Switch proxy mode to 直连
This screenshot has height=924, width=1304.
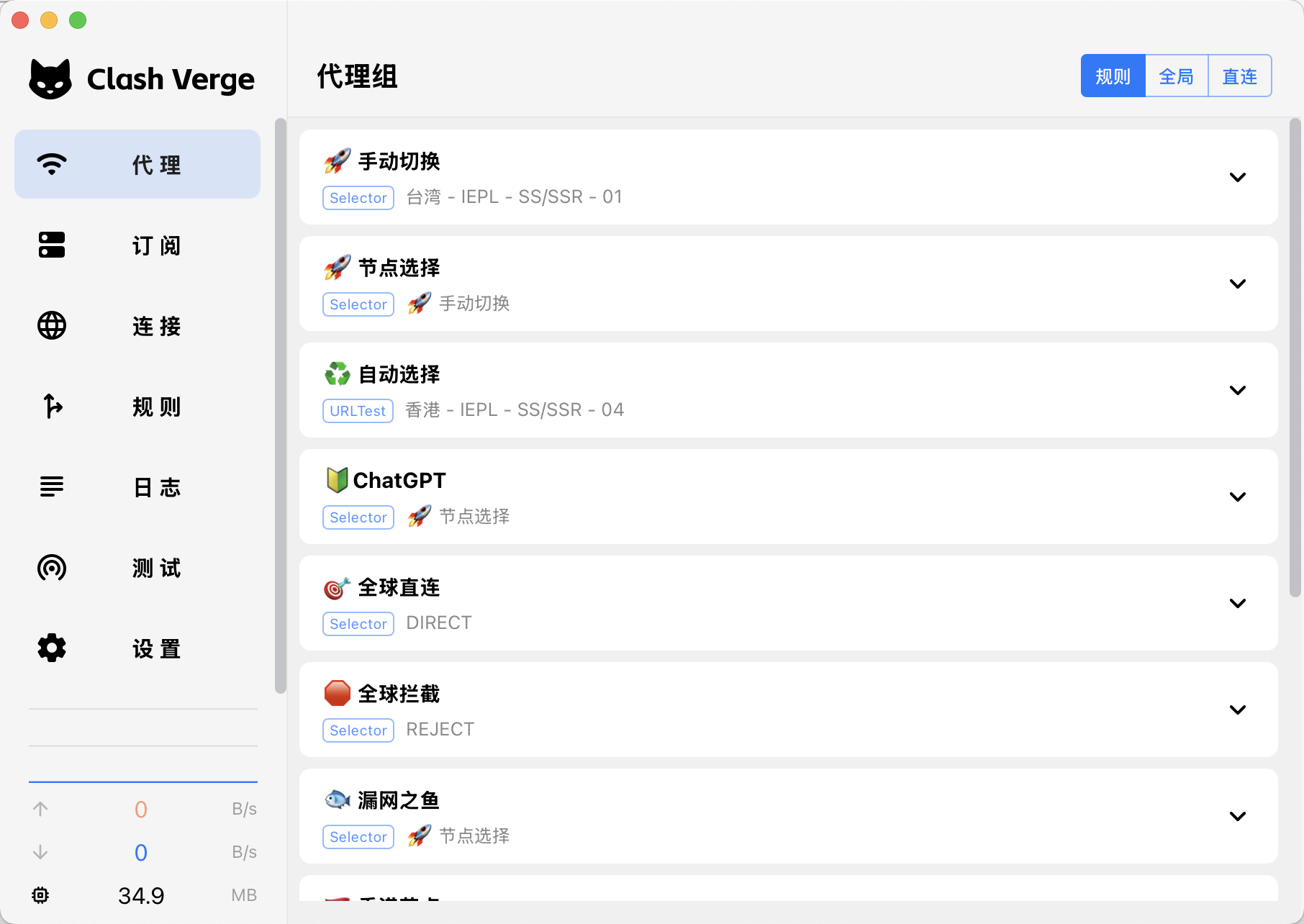(x=1239, y=76)
